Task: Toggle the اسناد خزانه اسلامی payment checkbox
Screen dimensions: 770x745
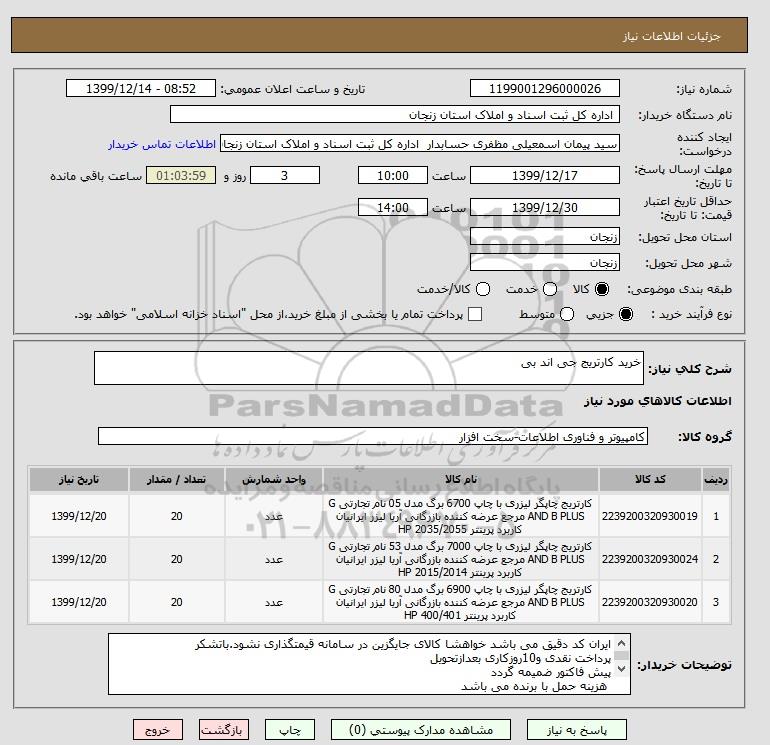Action: pyautogui.click(x=475, y=314)
